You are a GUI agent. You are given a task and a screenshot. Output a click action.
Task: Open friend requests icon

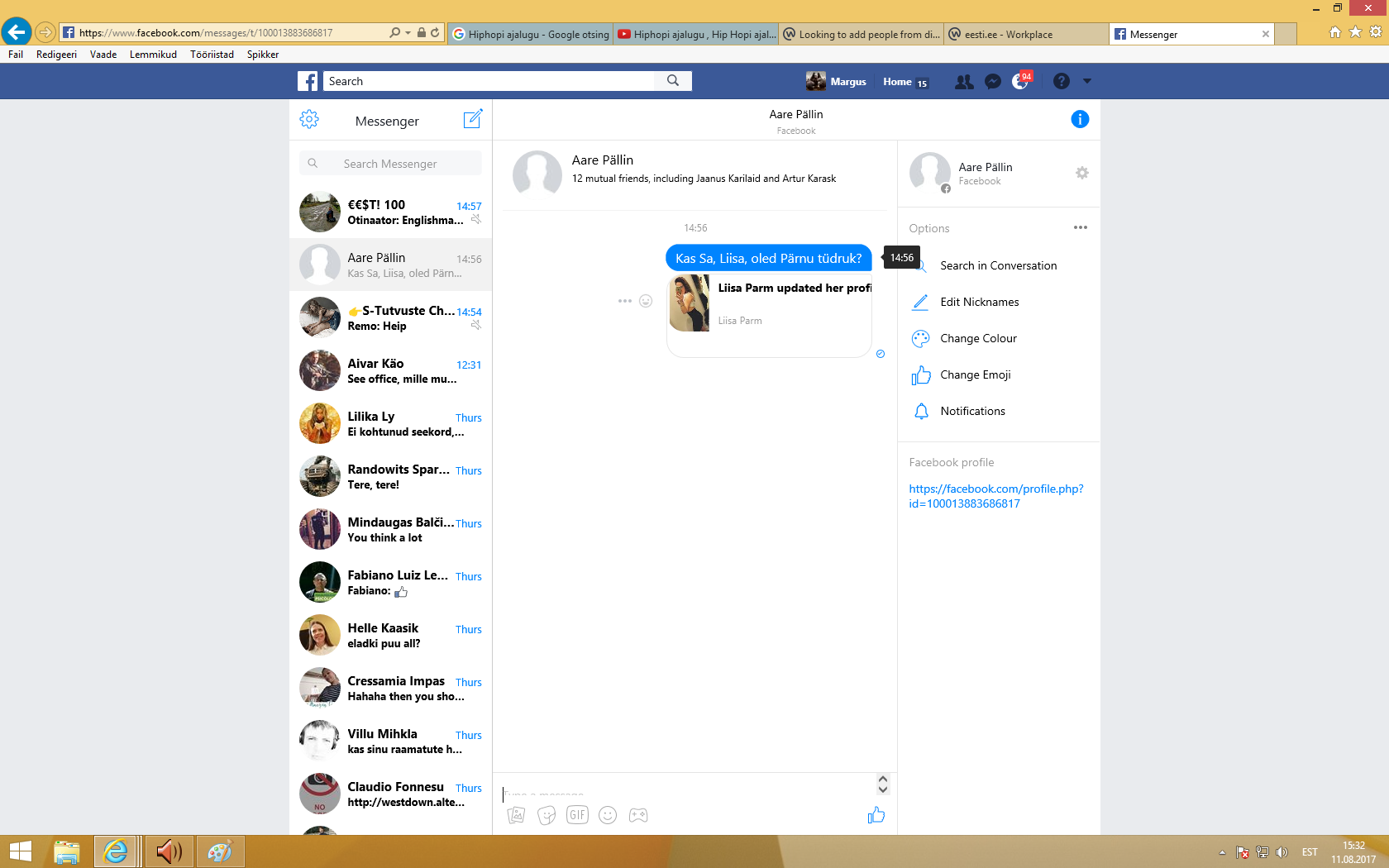pyautogui.click(x=964, y=81)
